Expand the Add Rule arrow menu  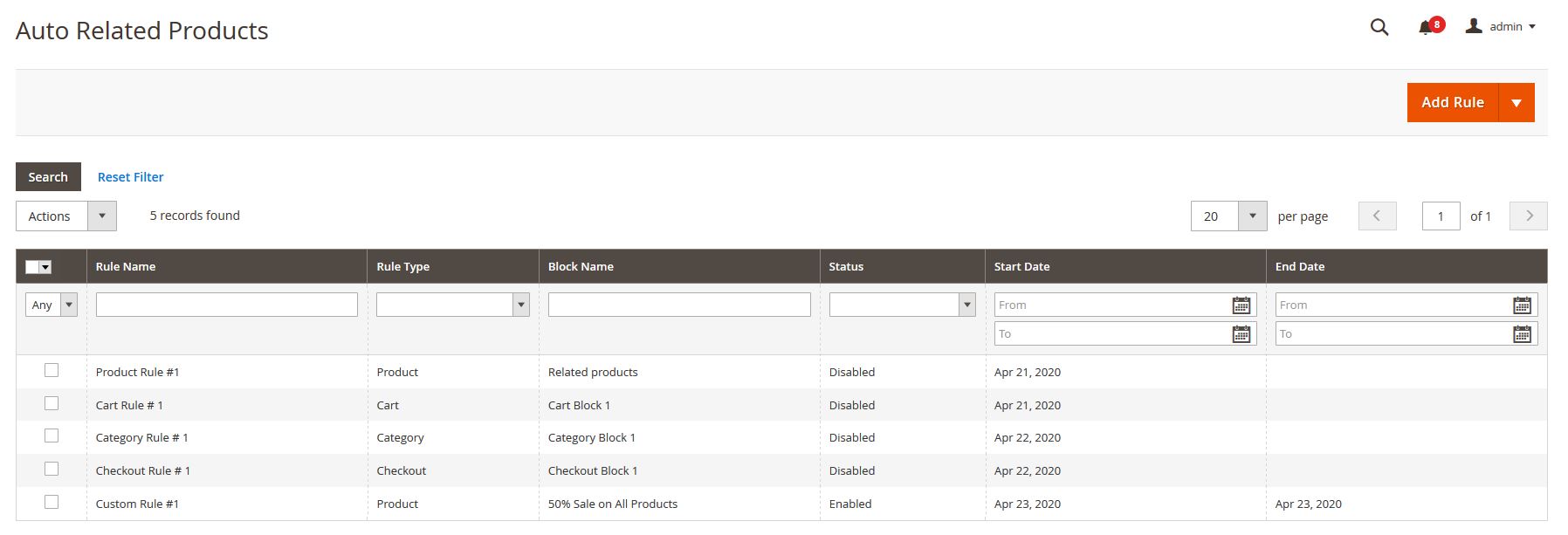click(1516, 103)
